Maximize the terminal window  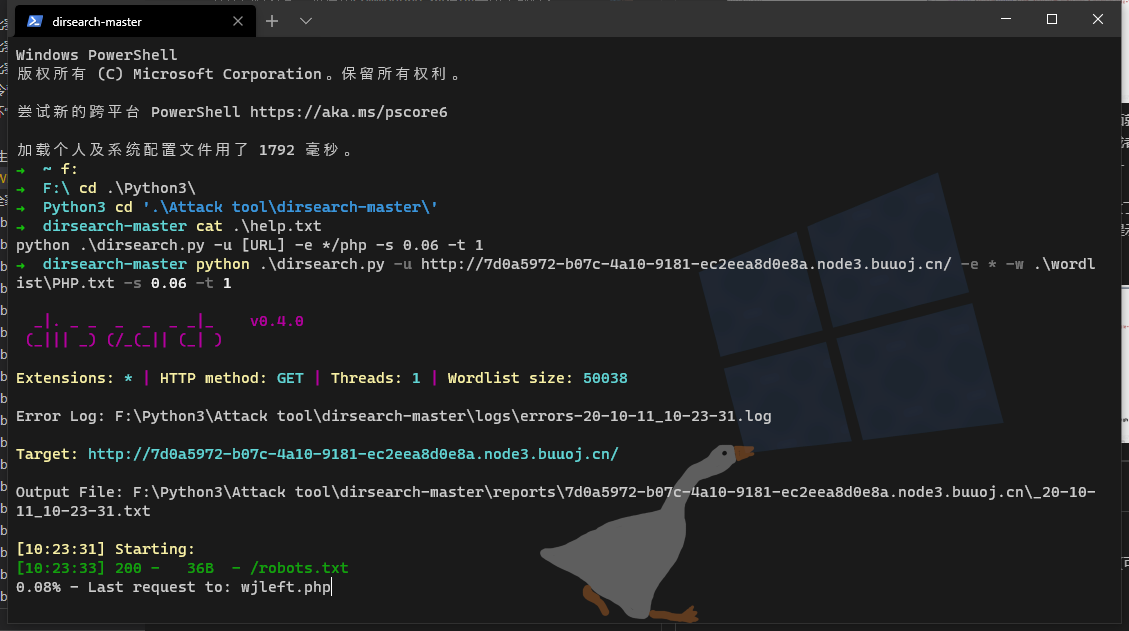[x=1052, y=19]
